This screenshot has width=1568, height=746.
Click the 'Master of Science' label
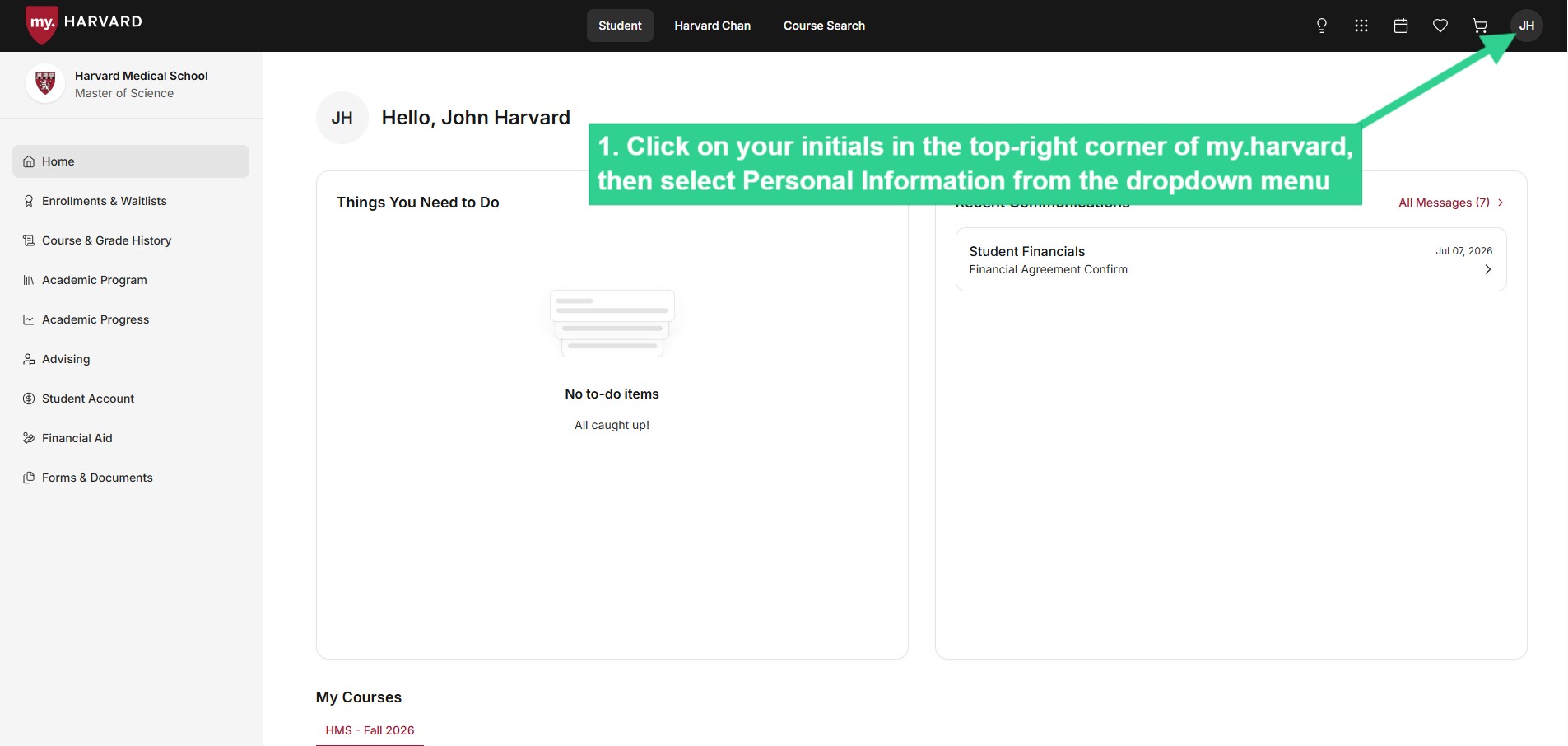[x=124, y=93]
